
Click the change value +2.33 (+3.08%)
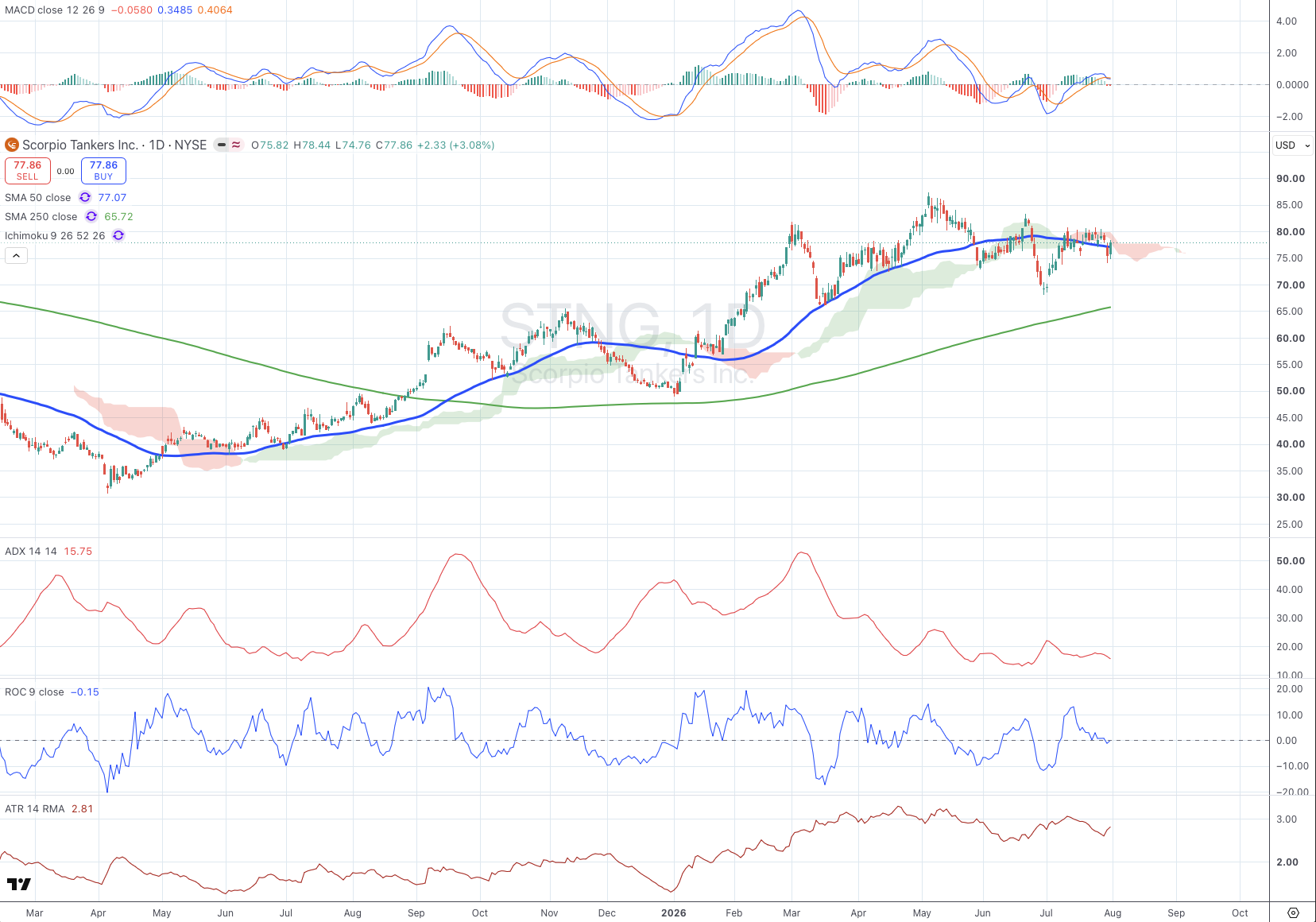(455, 145)
